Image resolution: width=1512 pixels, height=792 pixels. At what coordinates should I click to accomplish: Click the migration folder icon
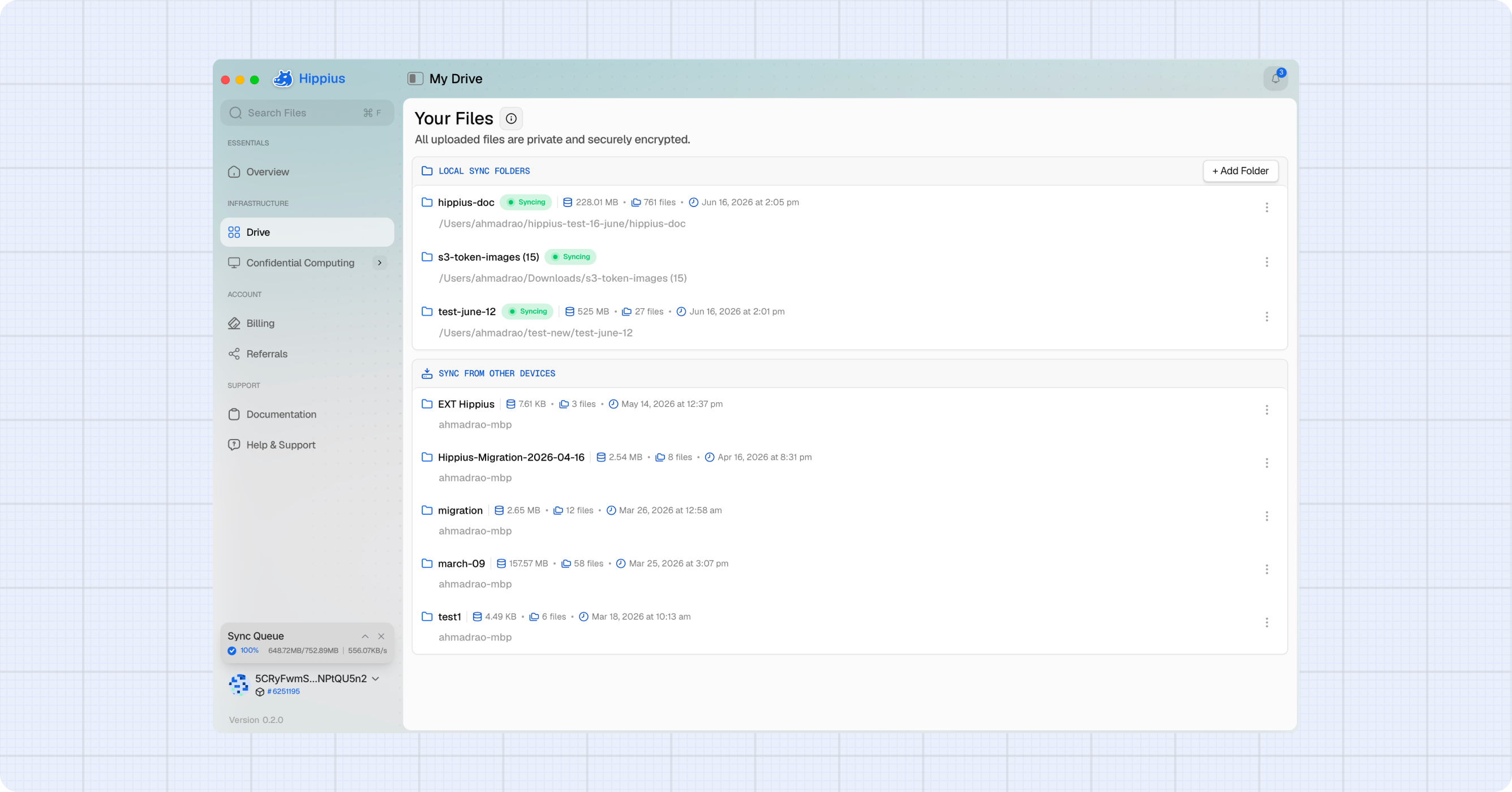427,510
